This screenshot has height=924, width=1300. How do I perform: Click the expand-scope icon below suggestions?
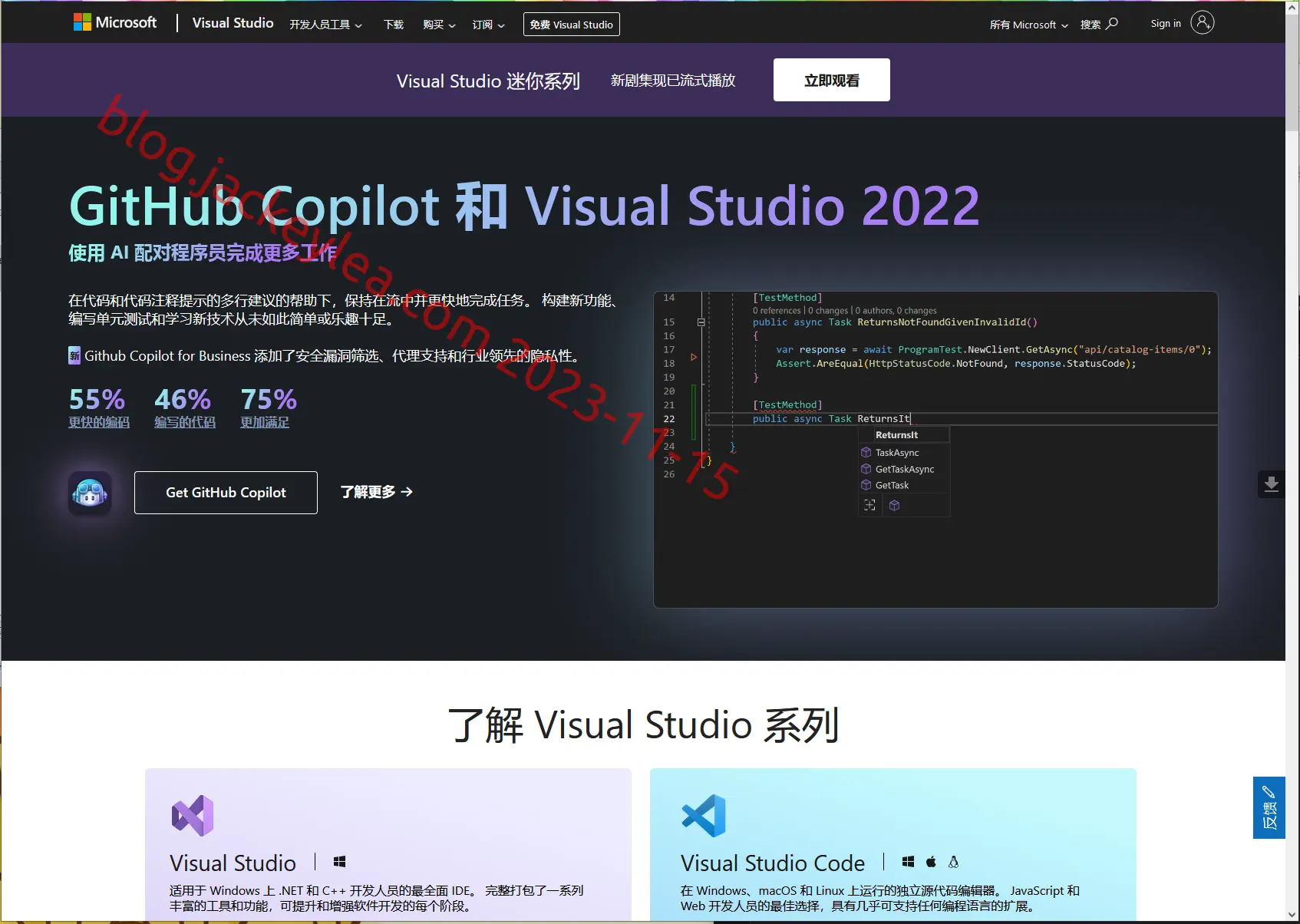(x=869, y=505)
